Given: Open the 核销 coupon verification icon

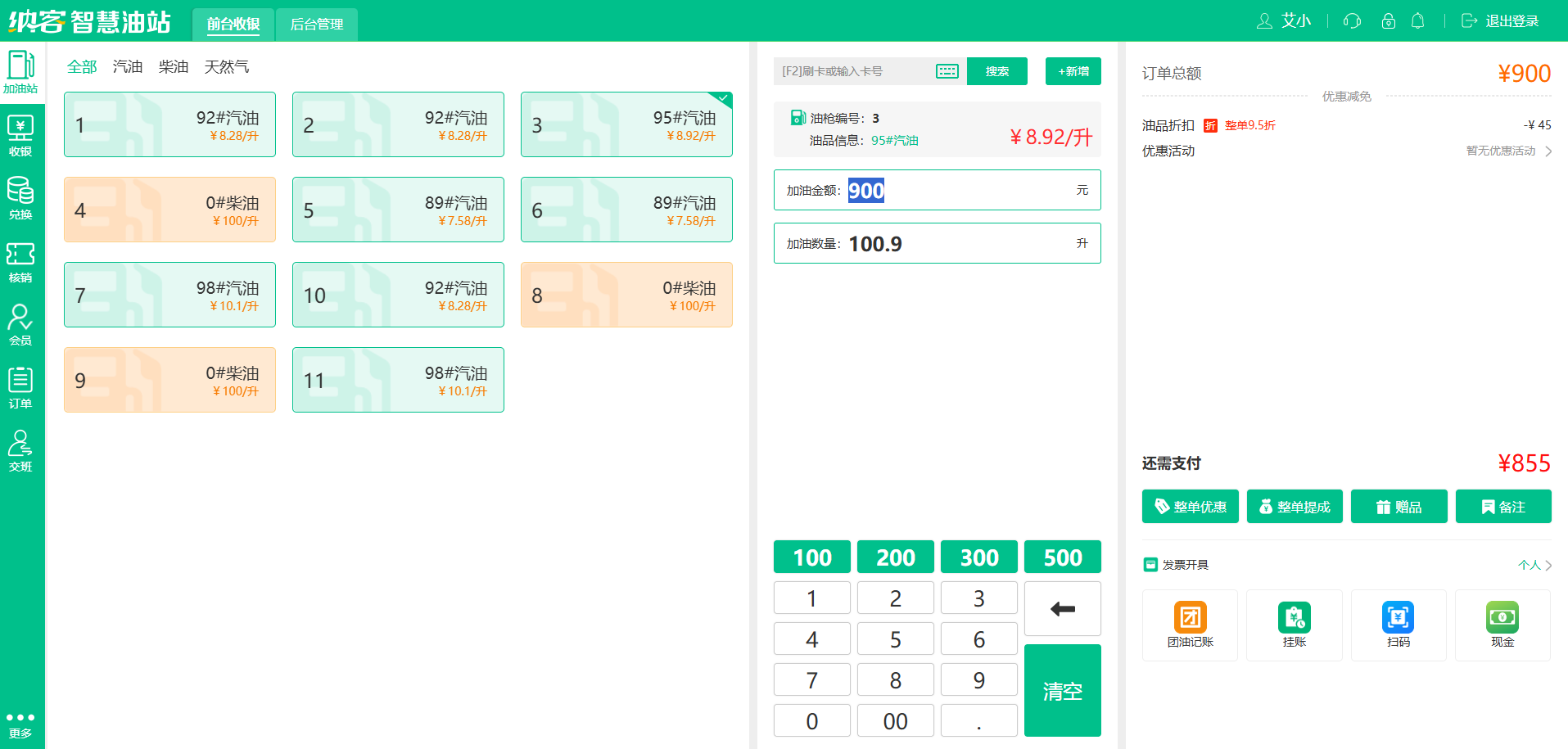Looking at the screenshot, I should 20,261.
